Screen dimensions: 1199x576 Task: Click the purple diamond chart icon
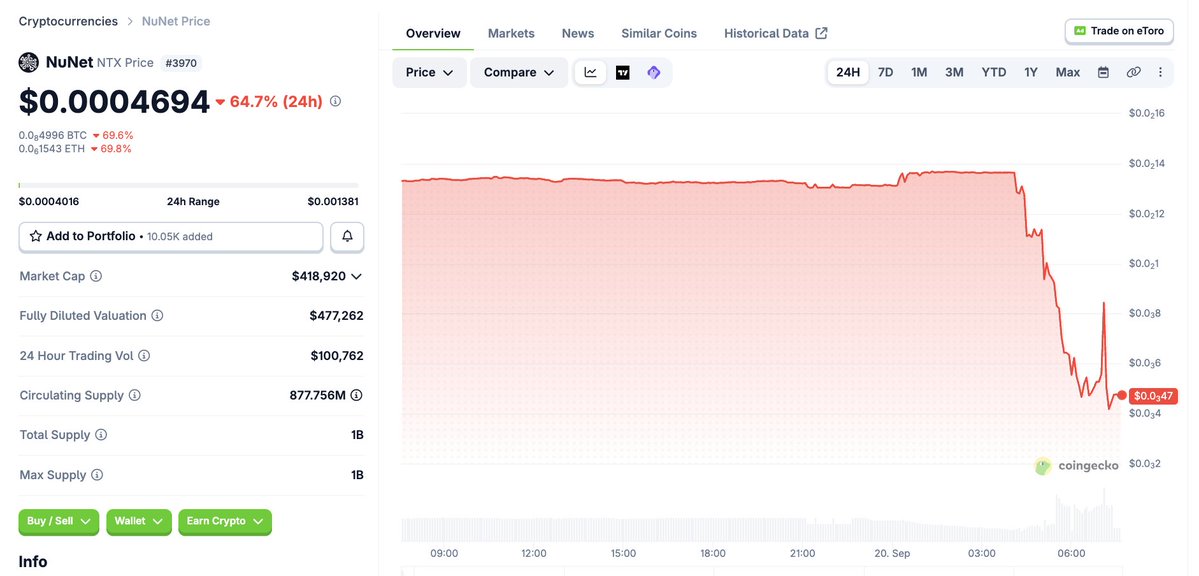click(x=654, y=73)
